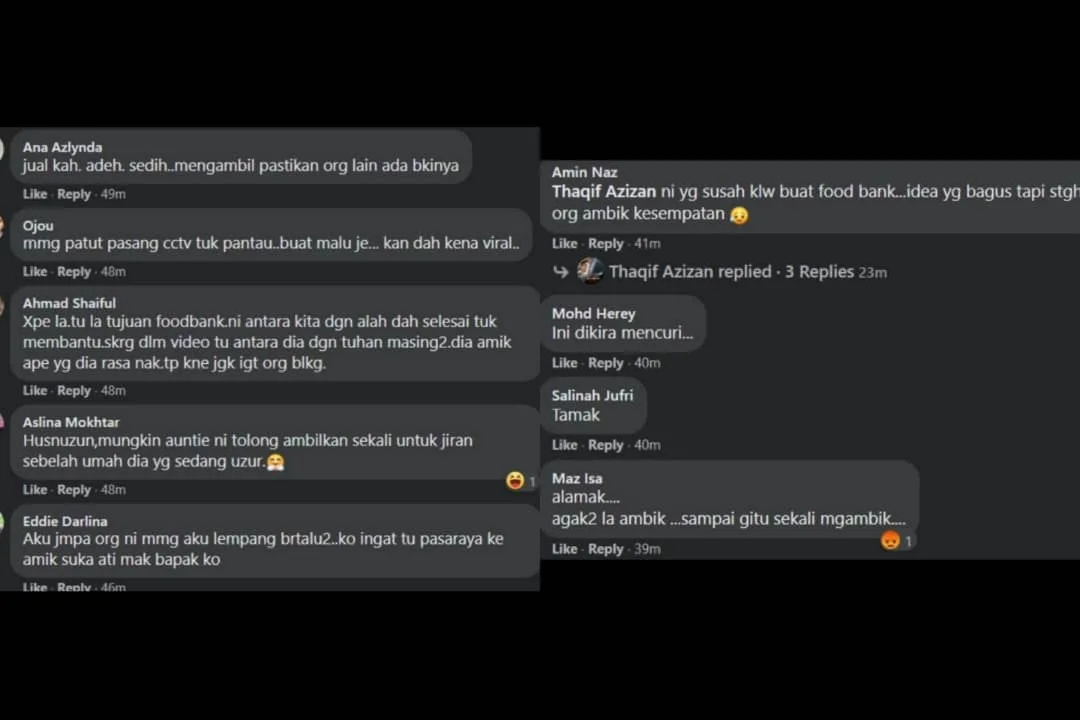Viewport: 1080px width, 720px height.
Task: Reply to Salinah Jufri's comment
Action: [605, 445]
